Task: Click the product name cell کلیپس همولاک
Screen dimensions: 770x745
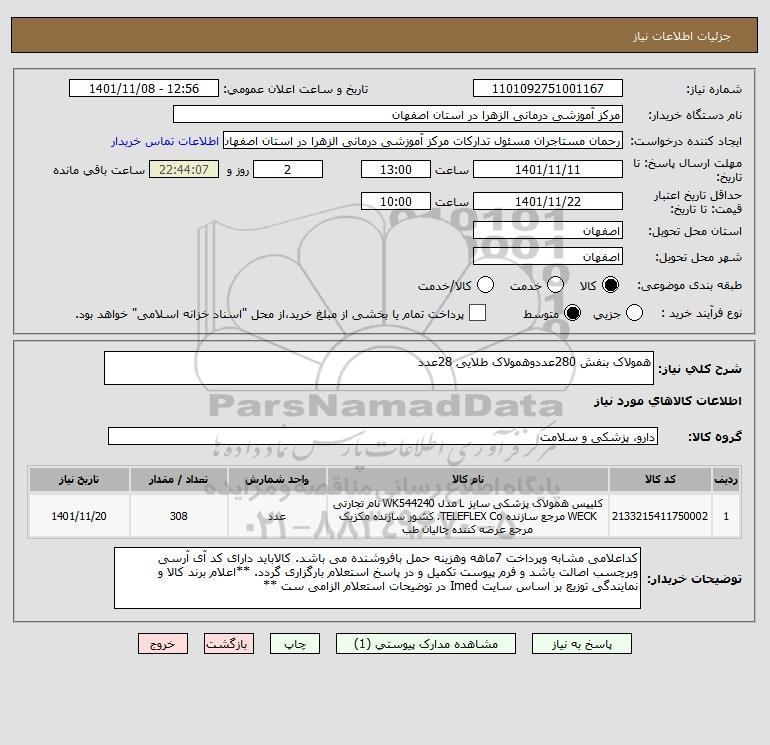Action: tap(468, 516)
